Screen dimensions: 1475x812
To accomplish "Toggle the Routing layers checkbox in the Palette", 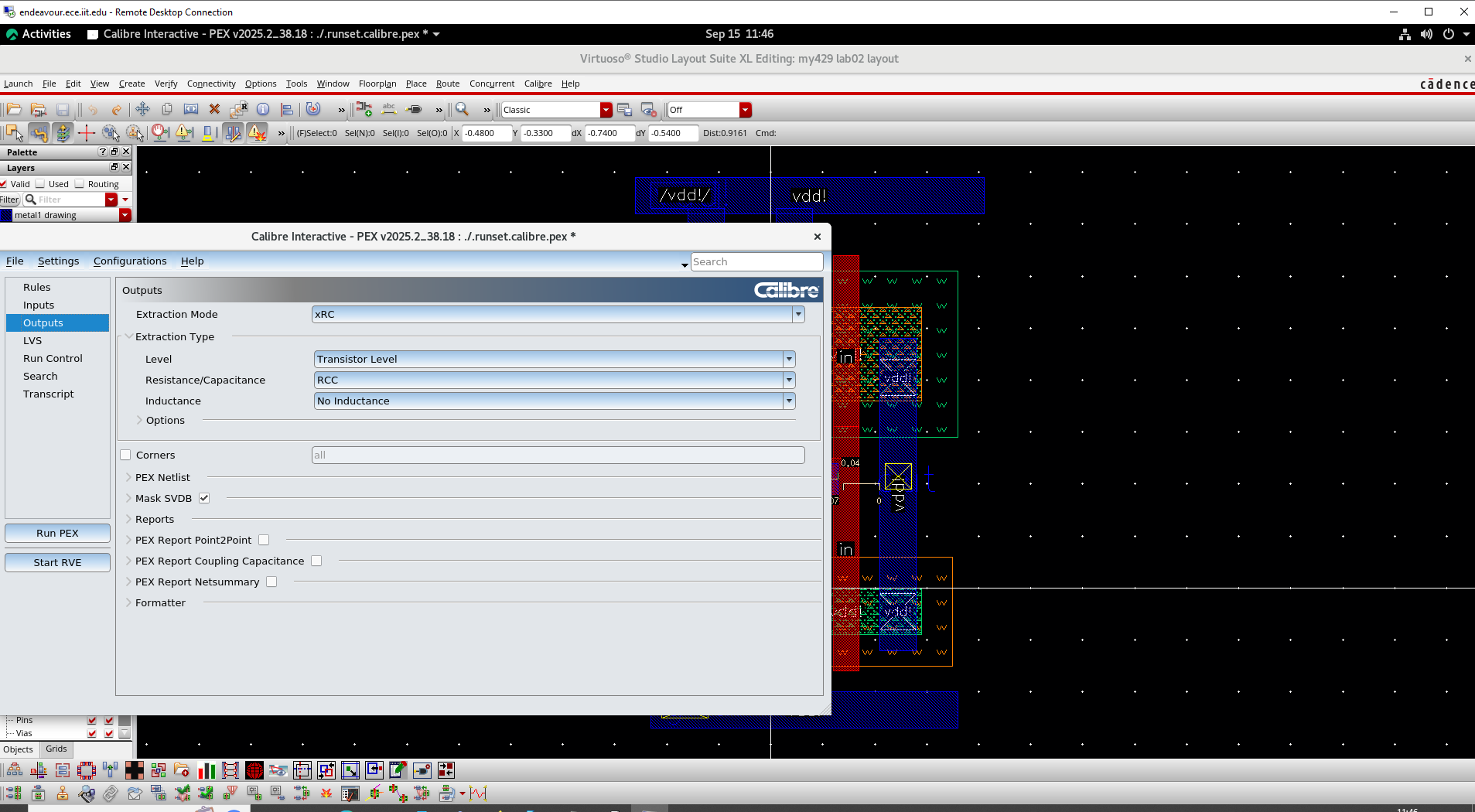I will (79, 184).
